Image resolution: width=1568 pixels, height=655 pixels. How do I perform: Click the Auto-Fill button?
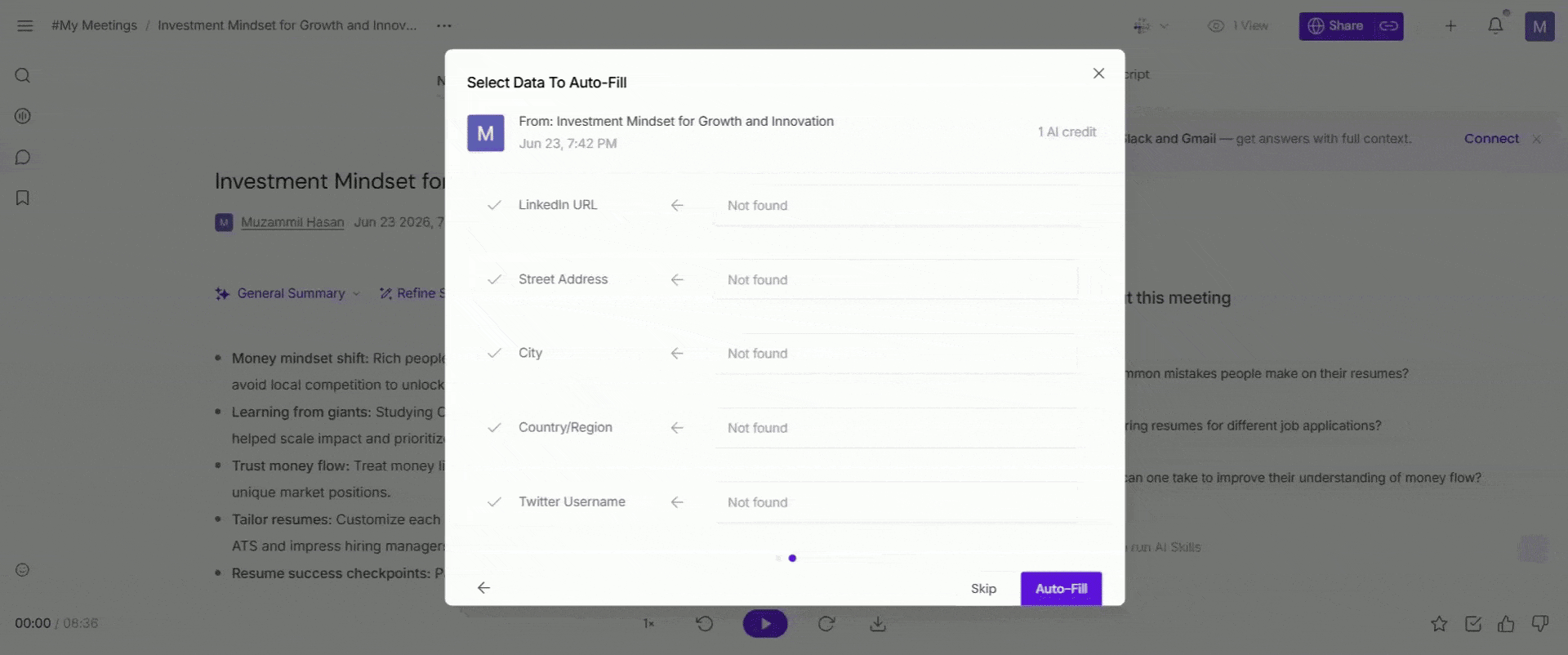(1061, 589)
